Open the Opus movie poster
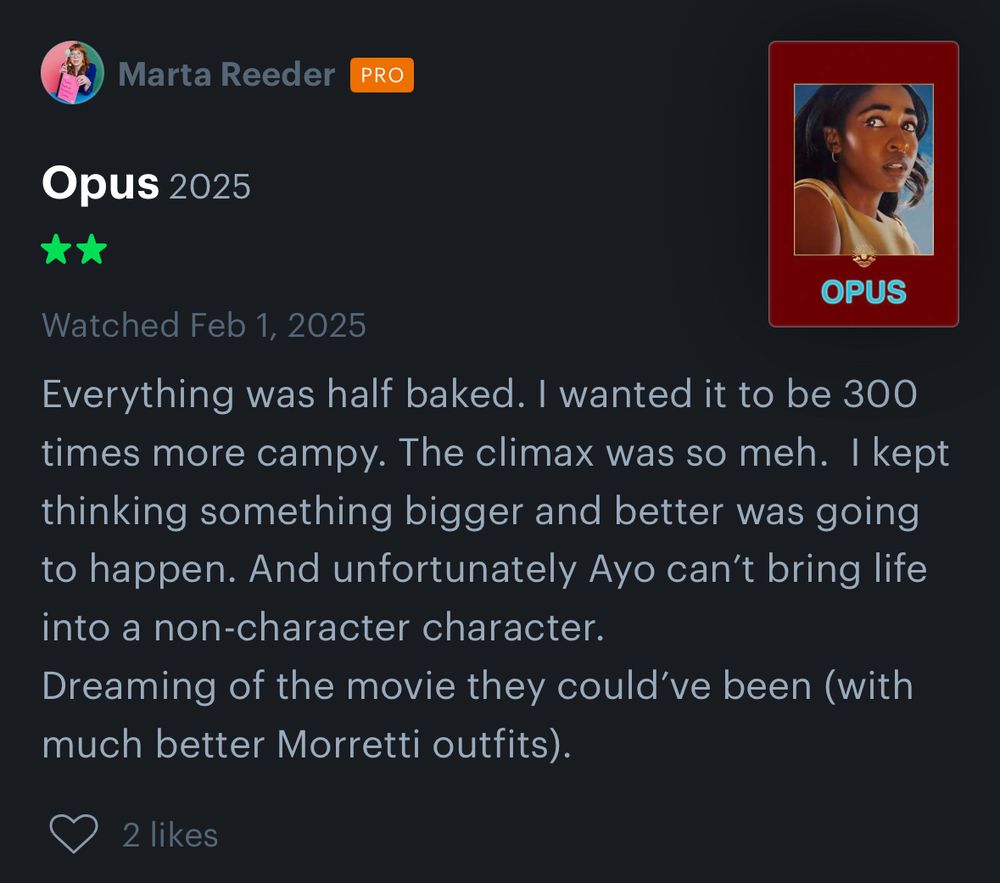Image resolution: width=1000 pixels, height=883 pixels. (x=863, y=184)
